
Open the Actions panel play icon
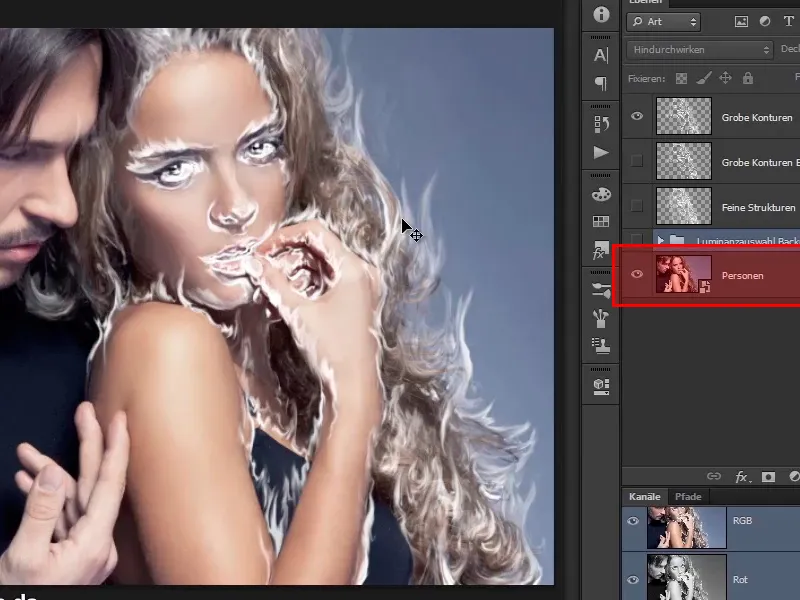[x=601, y=153]
